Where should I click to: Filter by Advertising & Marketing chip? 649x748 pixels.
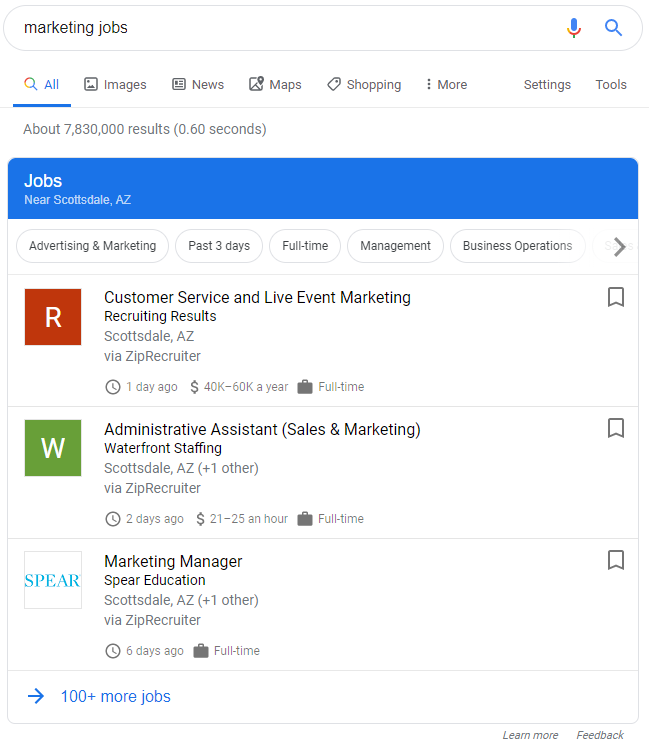tap(93, 246)
